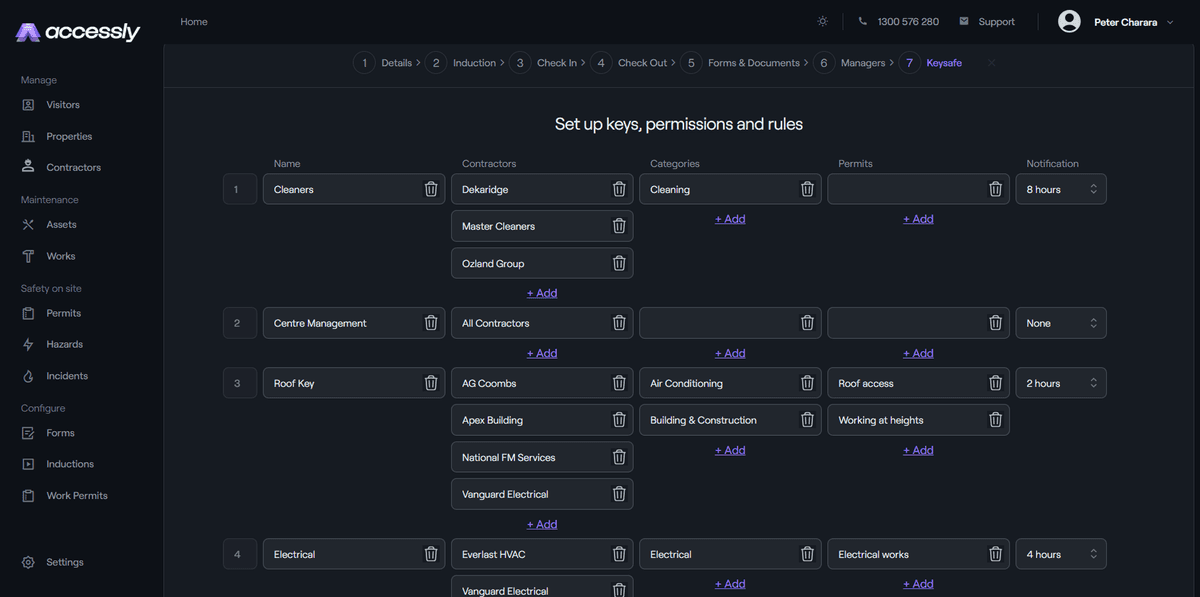Go to step 3 Check In
Viewport: 1200px width, 597px height.
pos(546,63)
